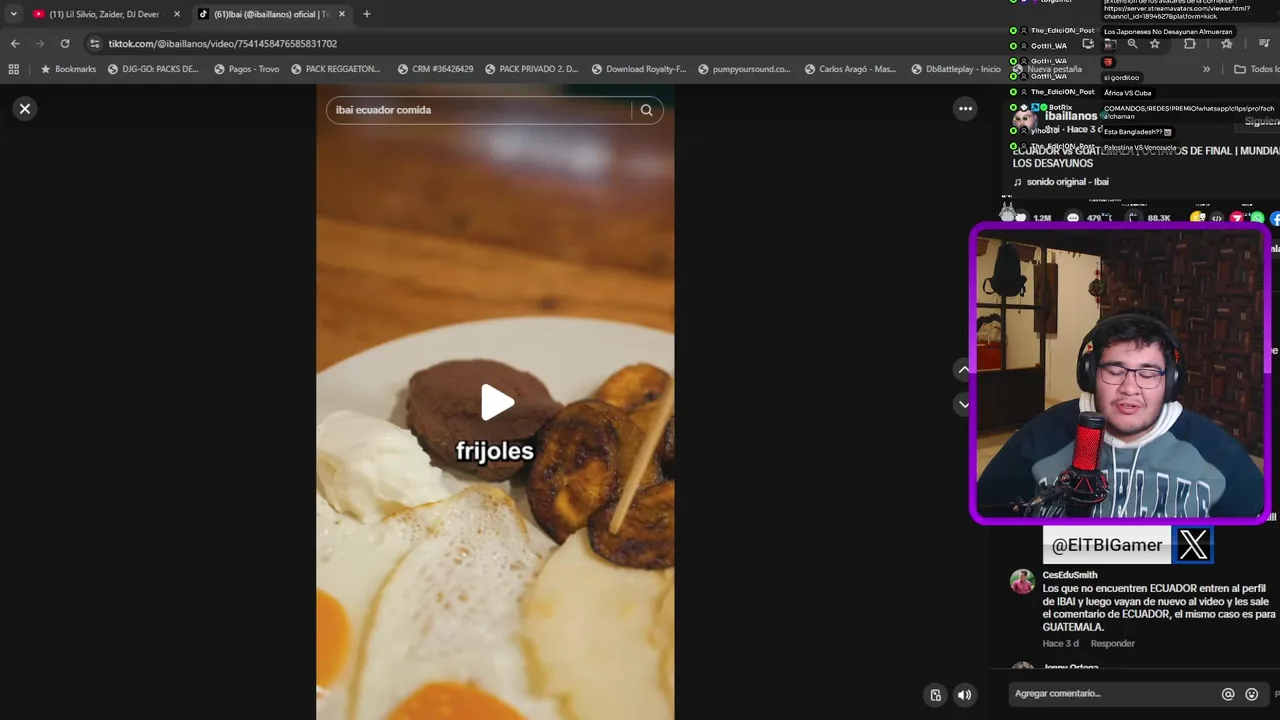Viewport: 1280px width, 720px height.
Task: Open 'Carlos Aragó - Mas...' bookmark
Action: pyautogui.click(x=850, y=69)
